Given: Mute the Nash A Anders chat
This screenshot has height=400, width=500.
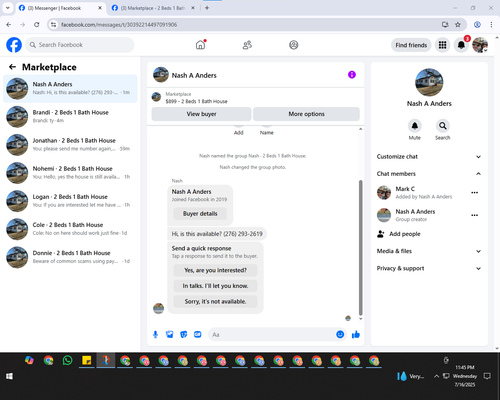Looking at the screenshot, I should pos(414,126).
